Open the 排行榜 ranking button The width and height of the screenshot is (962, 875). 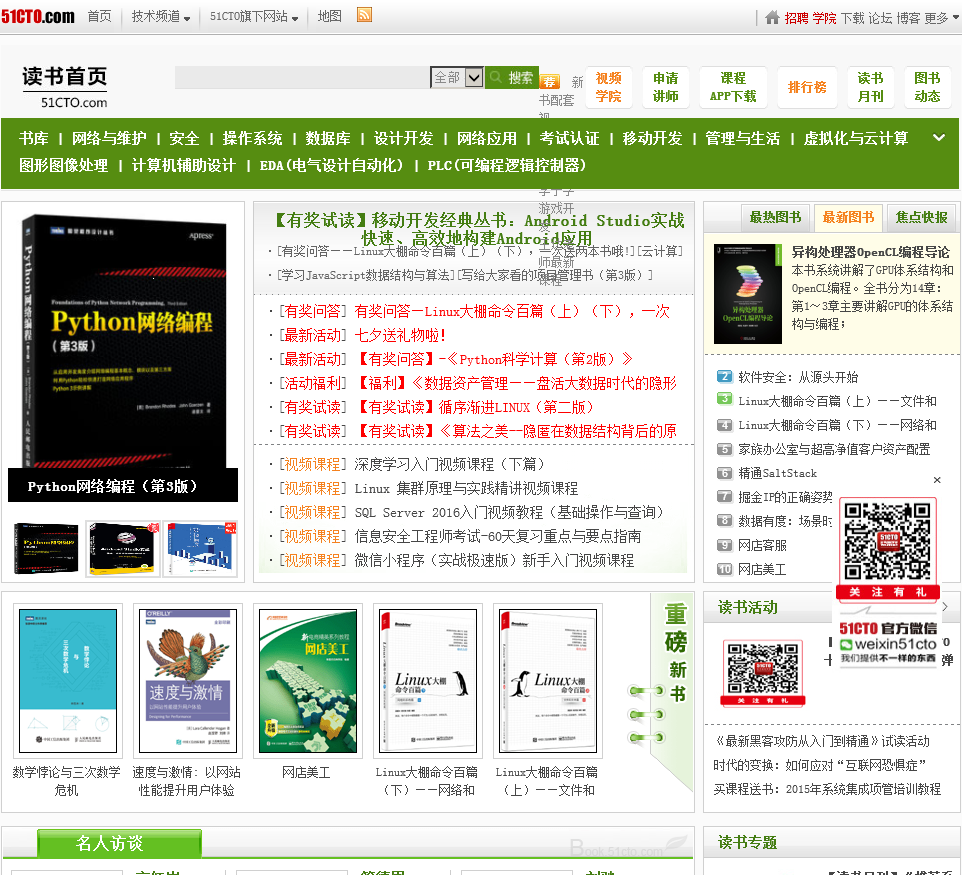(807, 87)
